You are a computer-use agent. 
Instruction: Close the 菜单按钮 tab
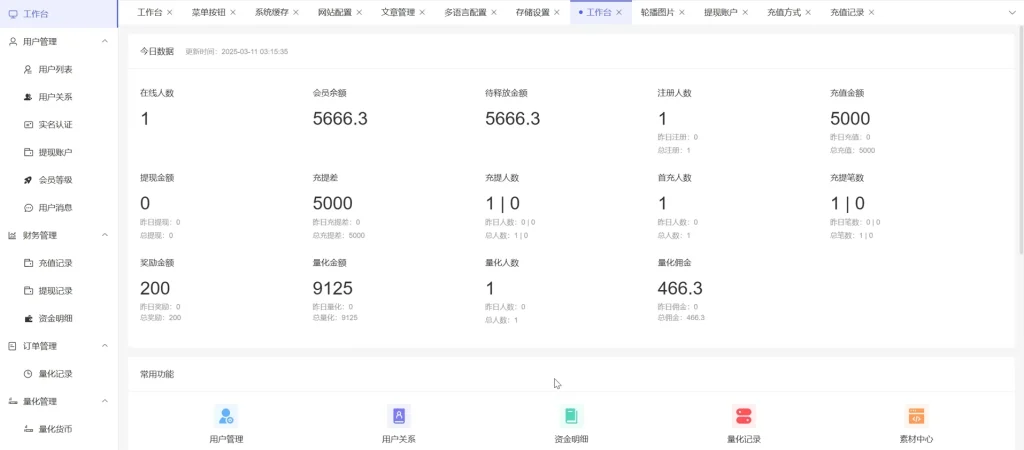(233, 12)
